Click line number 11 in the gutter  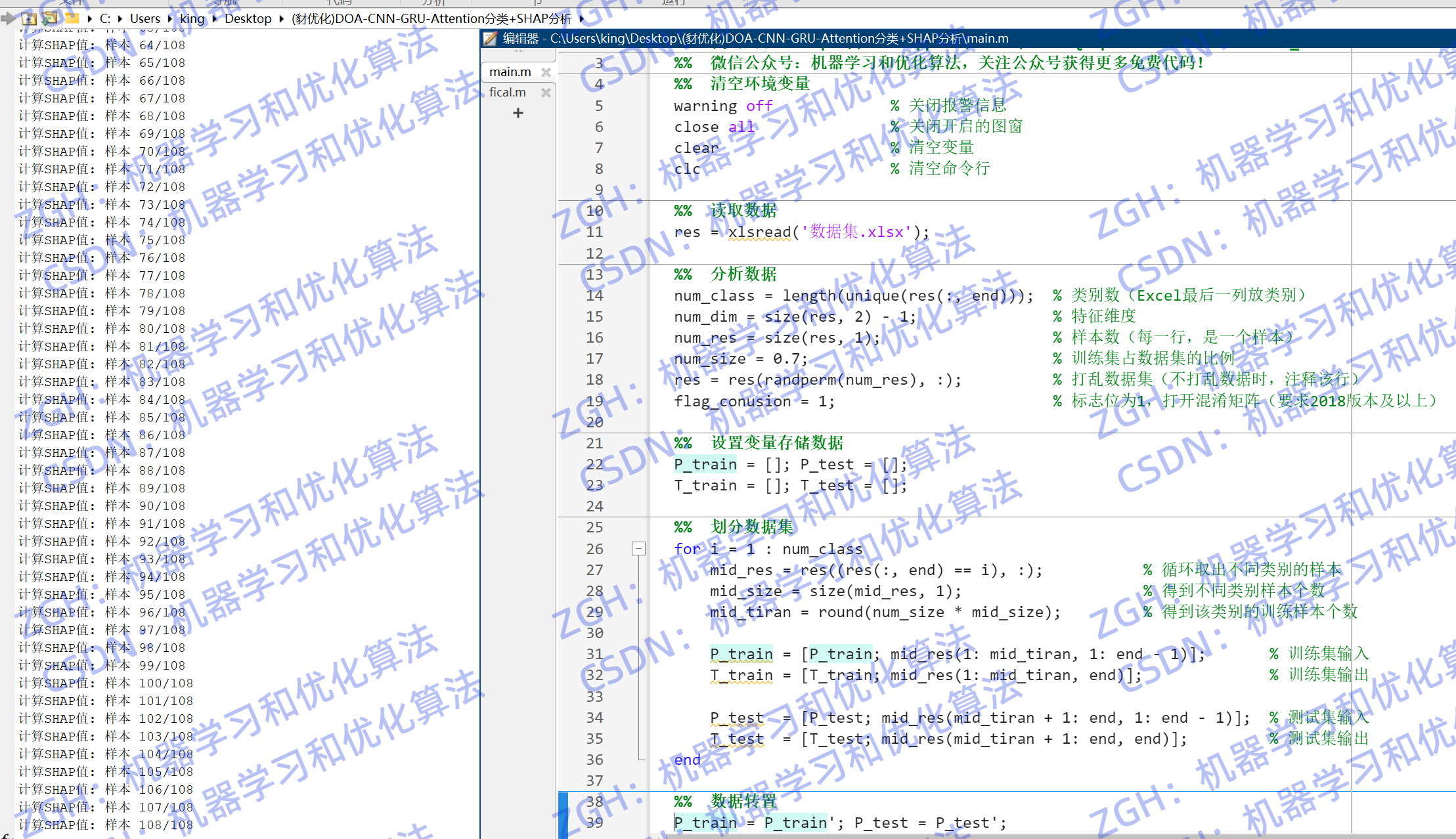[594, 232]
